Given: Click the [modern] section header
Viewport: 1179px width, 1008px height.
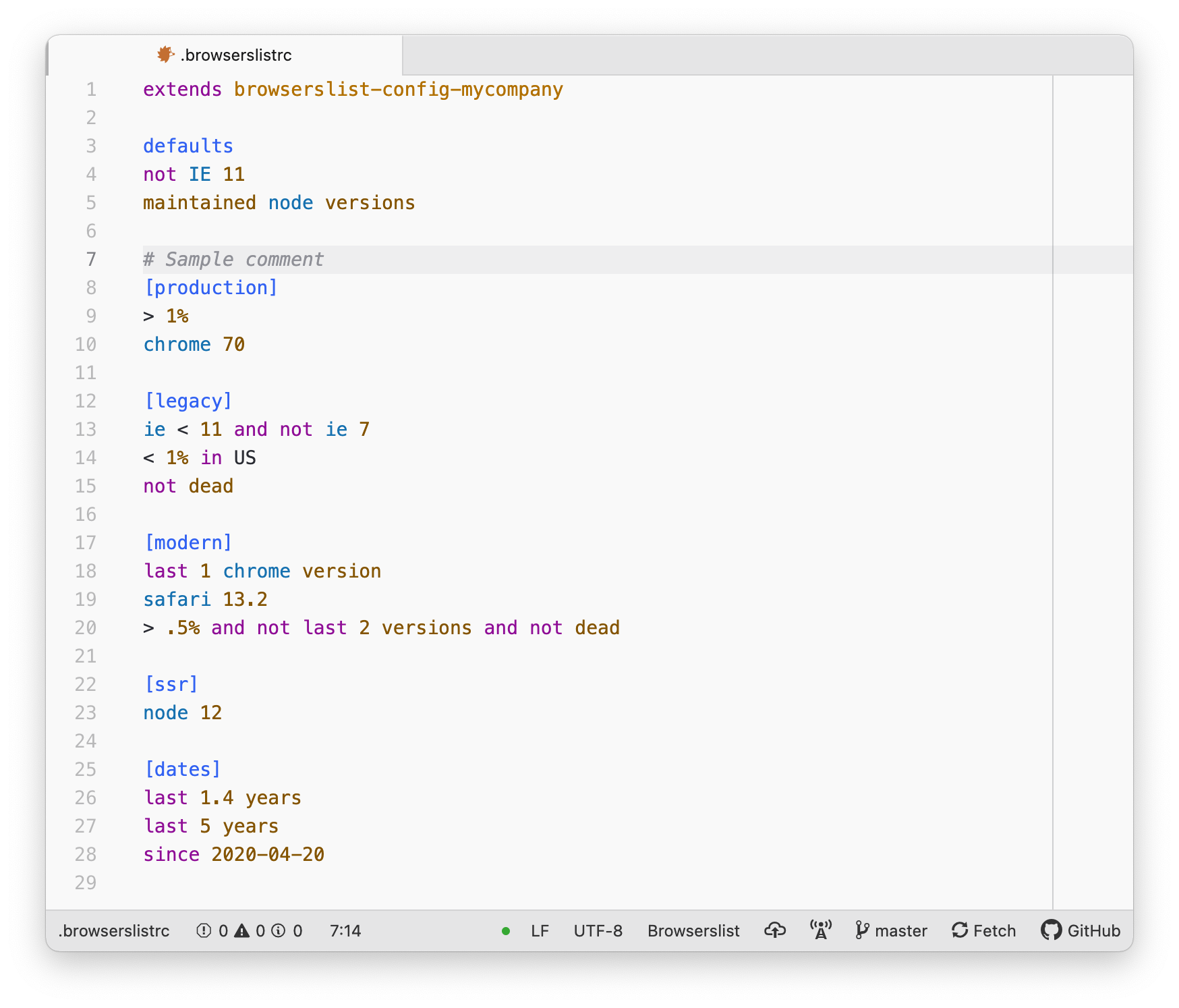Looking at the screenshot, I should pos(188,543).
